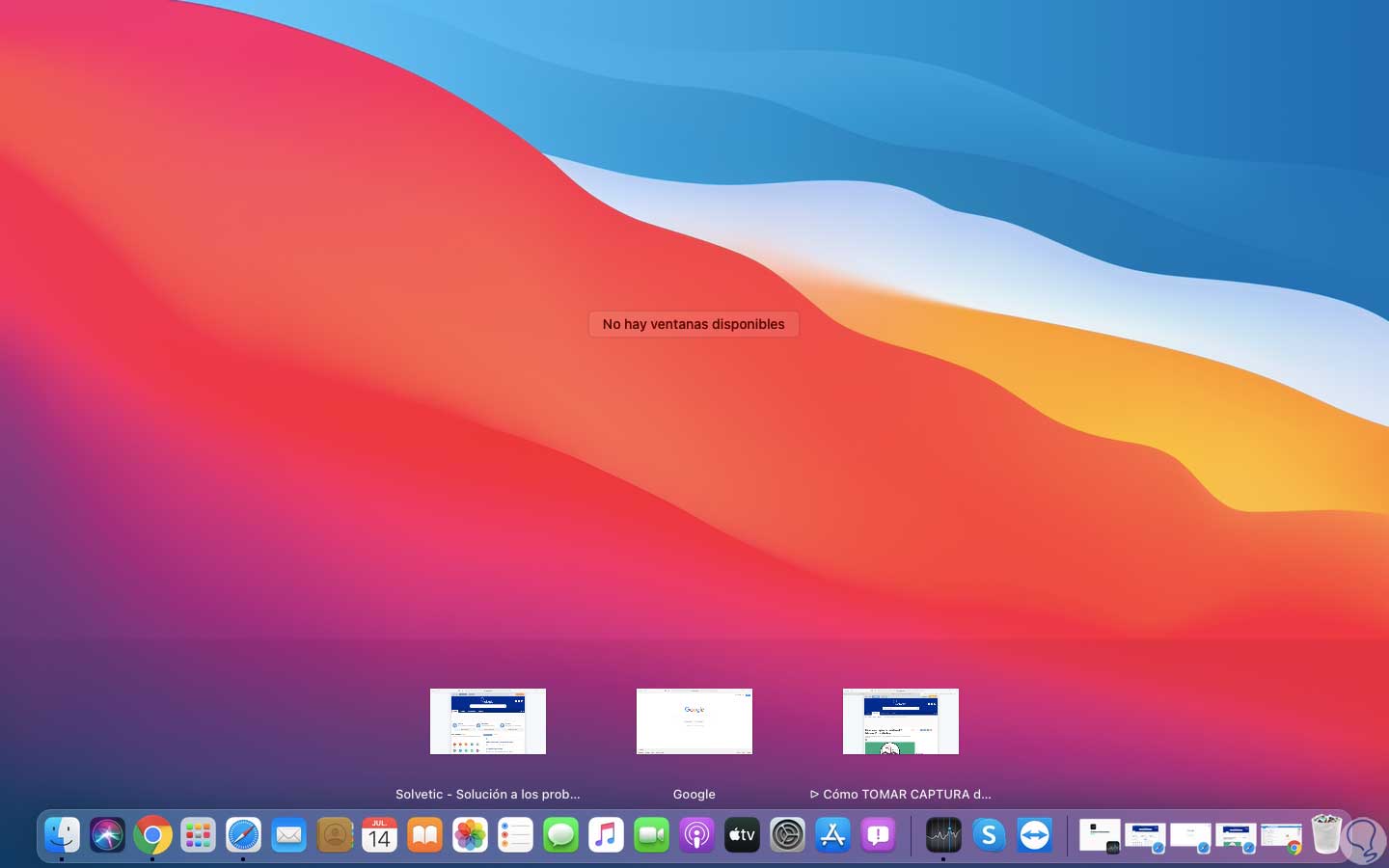Launch the Photos app
The image size is (1389, 868).
coord(471,835)
